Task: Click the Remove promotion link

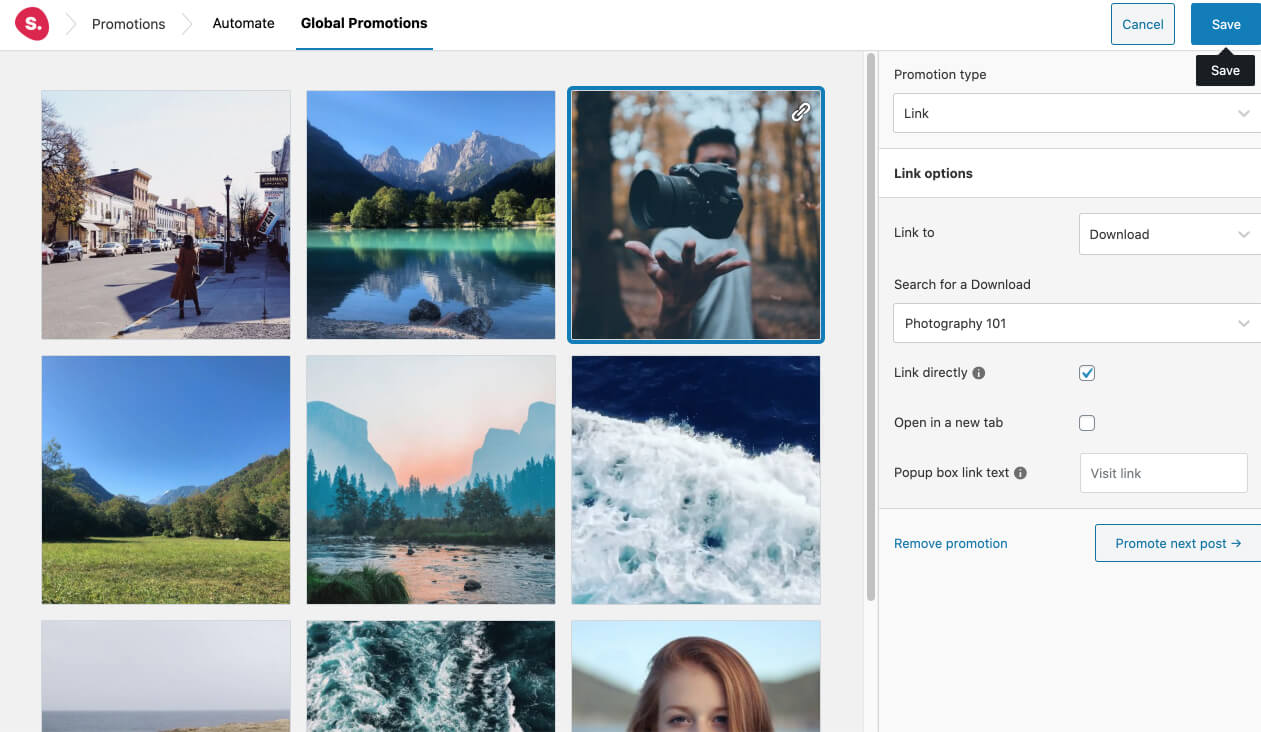Action: pos(951,544)
